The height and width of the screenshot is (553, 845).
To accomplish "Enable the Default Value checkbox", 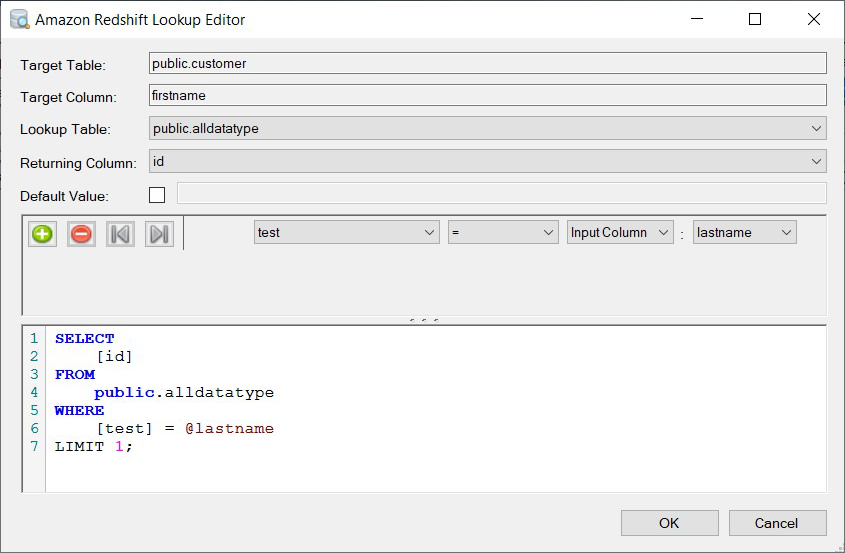I will (157, 195).
